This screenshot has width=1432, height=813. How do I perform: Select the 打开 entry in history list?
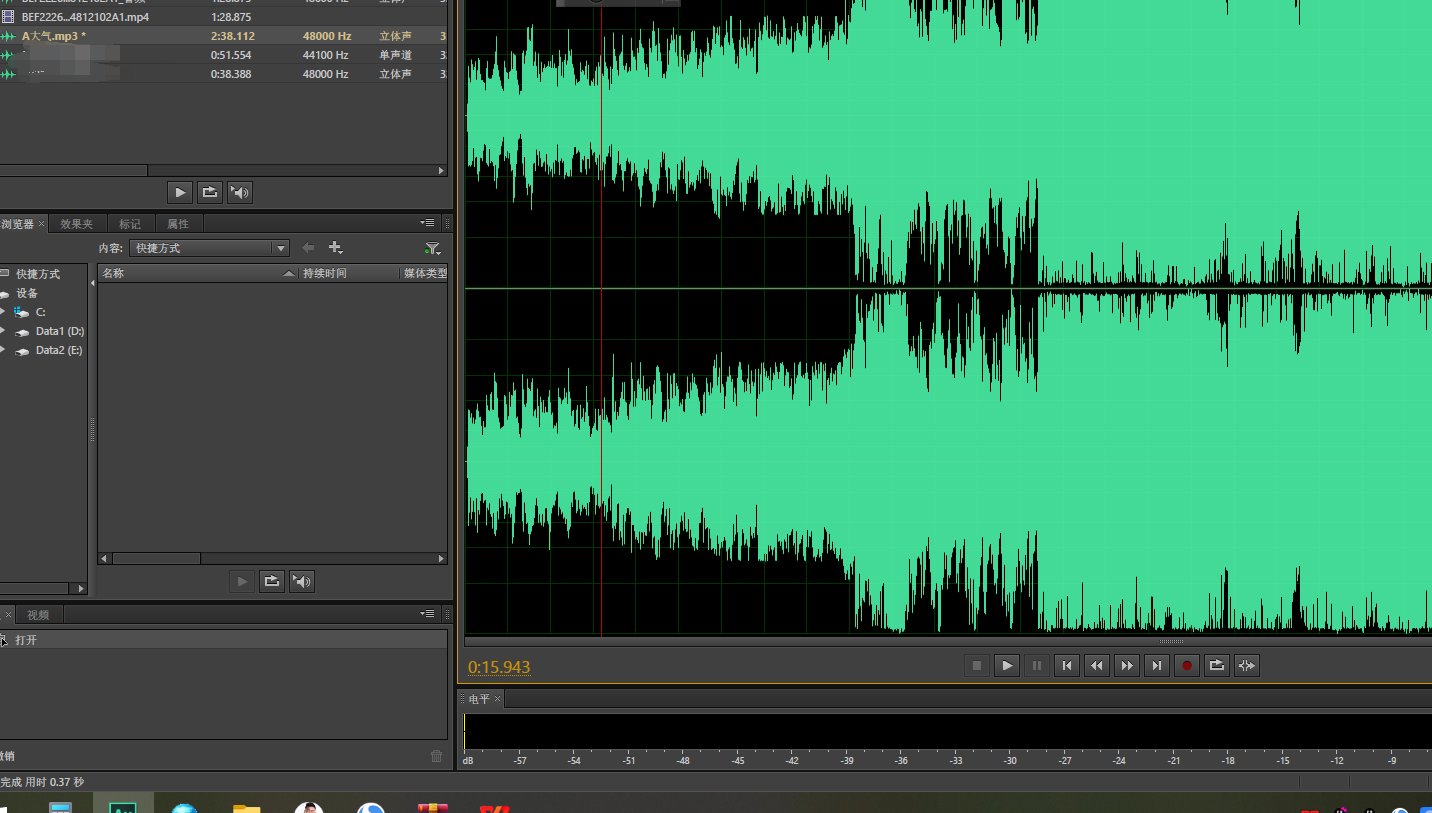[26, 640]
